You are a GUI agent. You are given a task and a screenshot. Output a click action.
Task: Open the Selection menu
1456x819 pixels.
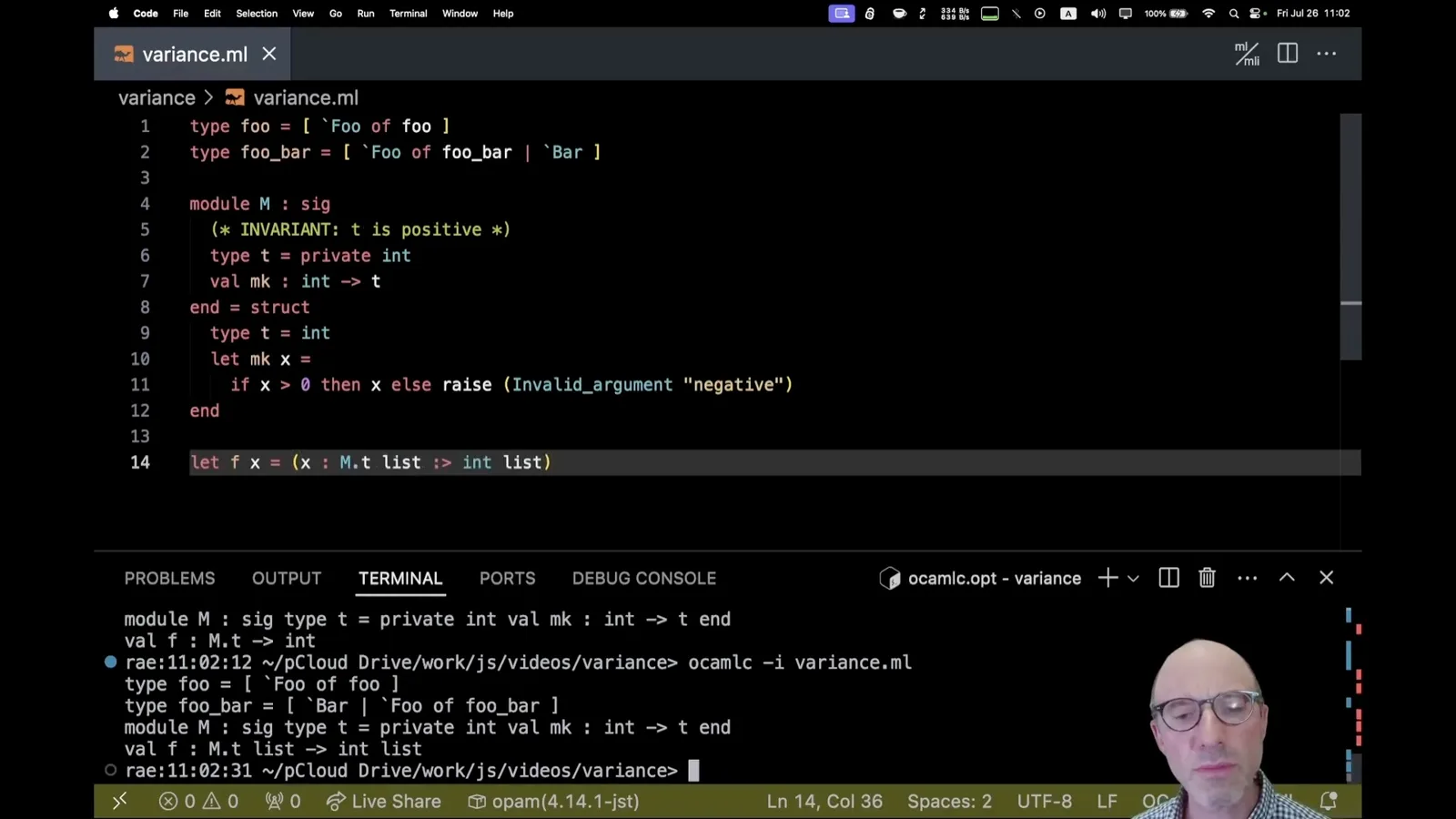click(257, 14)
